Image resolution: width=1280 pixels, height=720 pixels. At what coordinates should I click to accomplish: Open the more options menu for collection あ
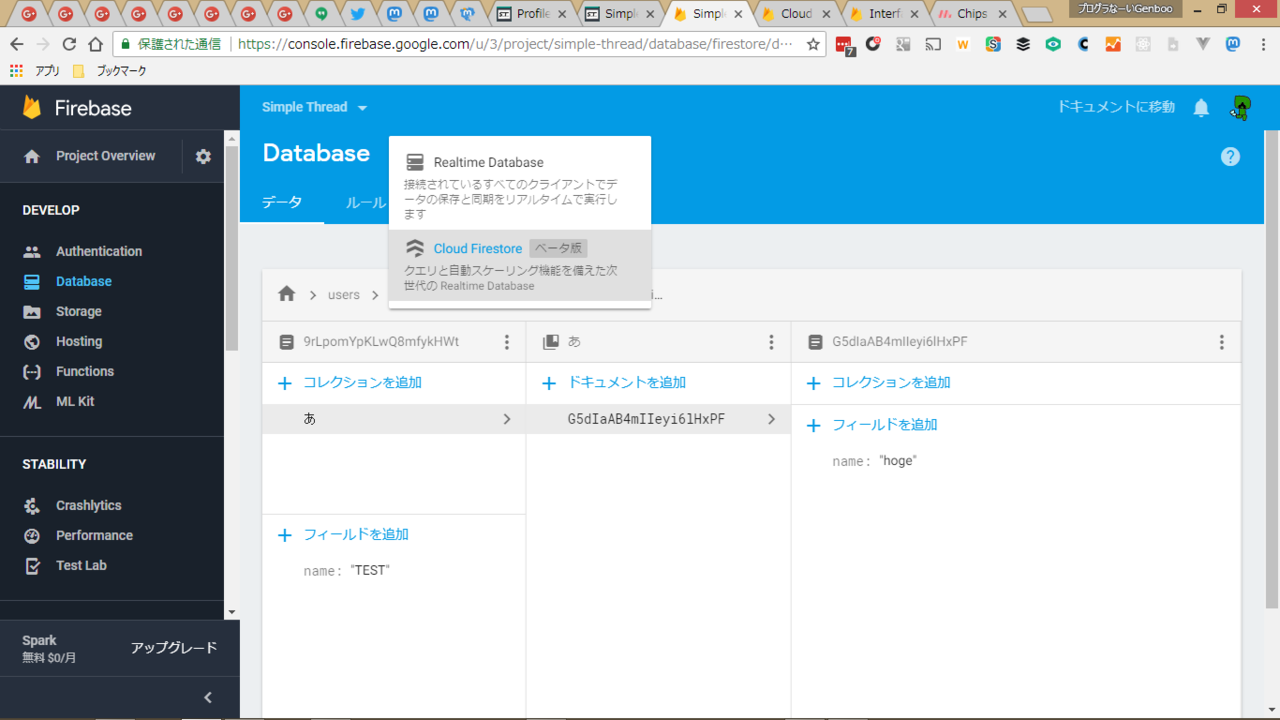tap(771, 342)
